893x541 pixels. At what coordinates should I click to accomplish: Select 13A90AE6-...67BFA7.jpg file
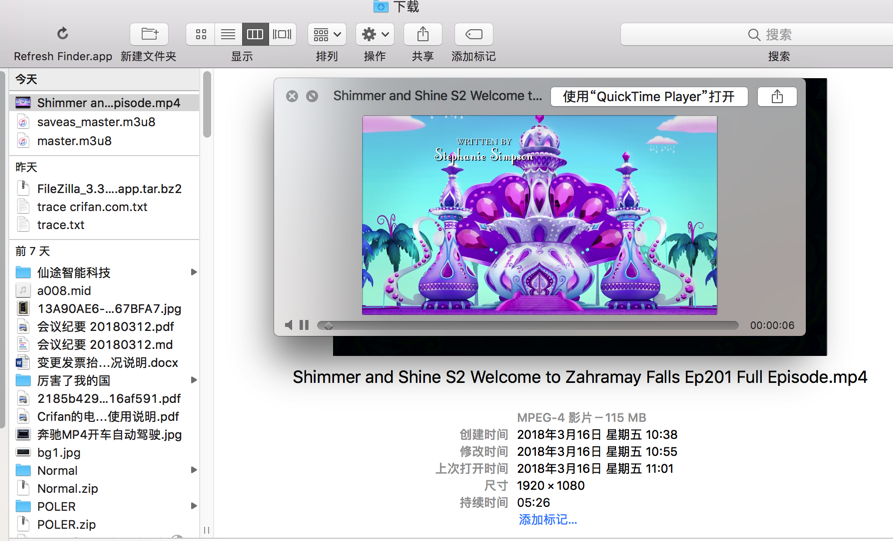(x=104, y=309)
